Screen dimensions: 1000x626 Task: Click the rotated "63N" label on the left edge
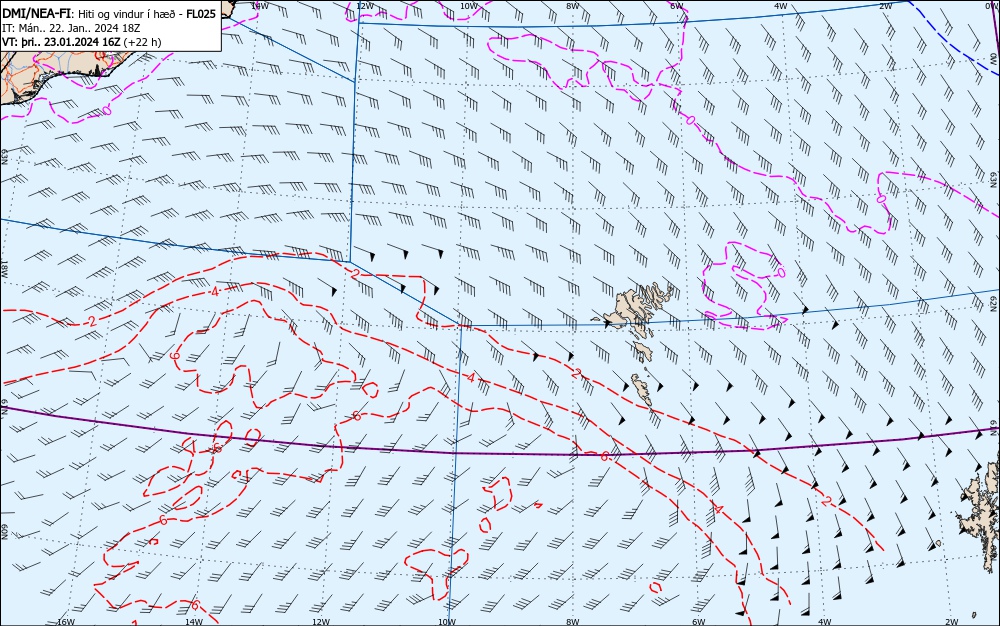click(4, 157)
